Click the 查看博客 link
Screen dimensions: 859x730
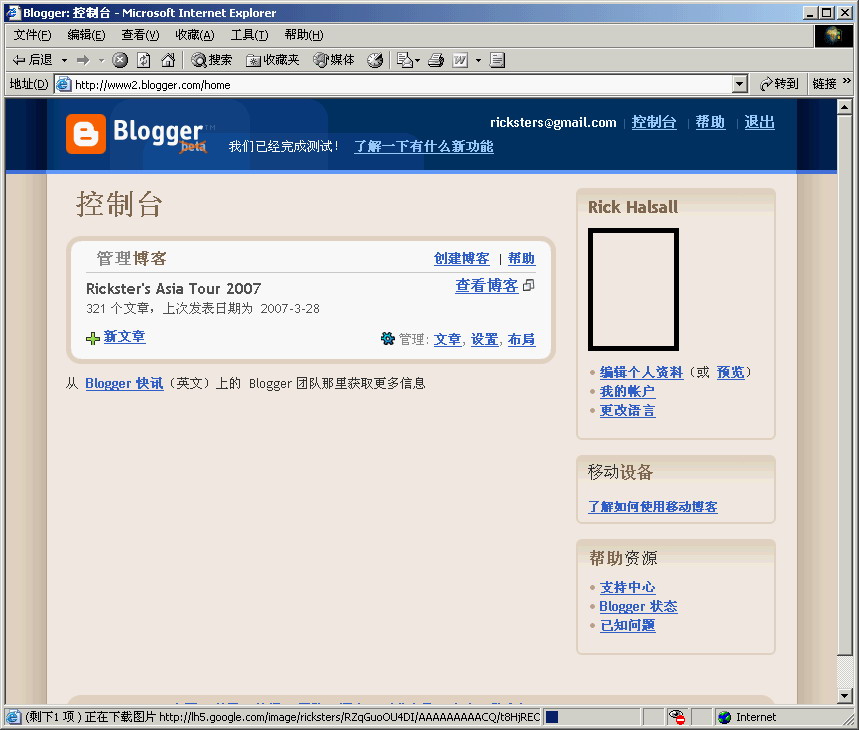pyautogui.click(x=486, y=285)
